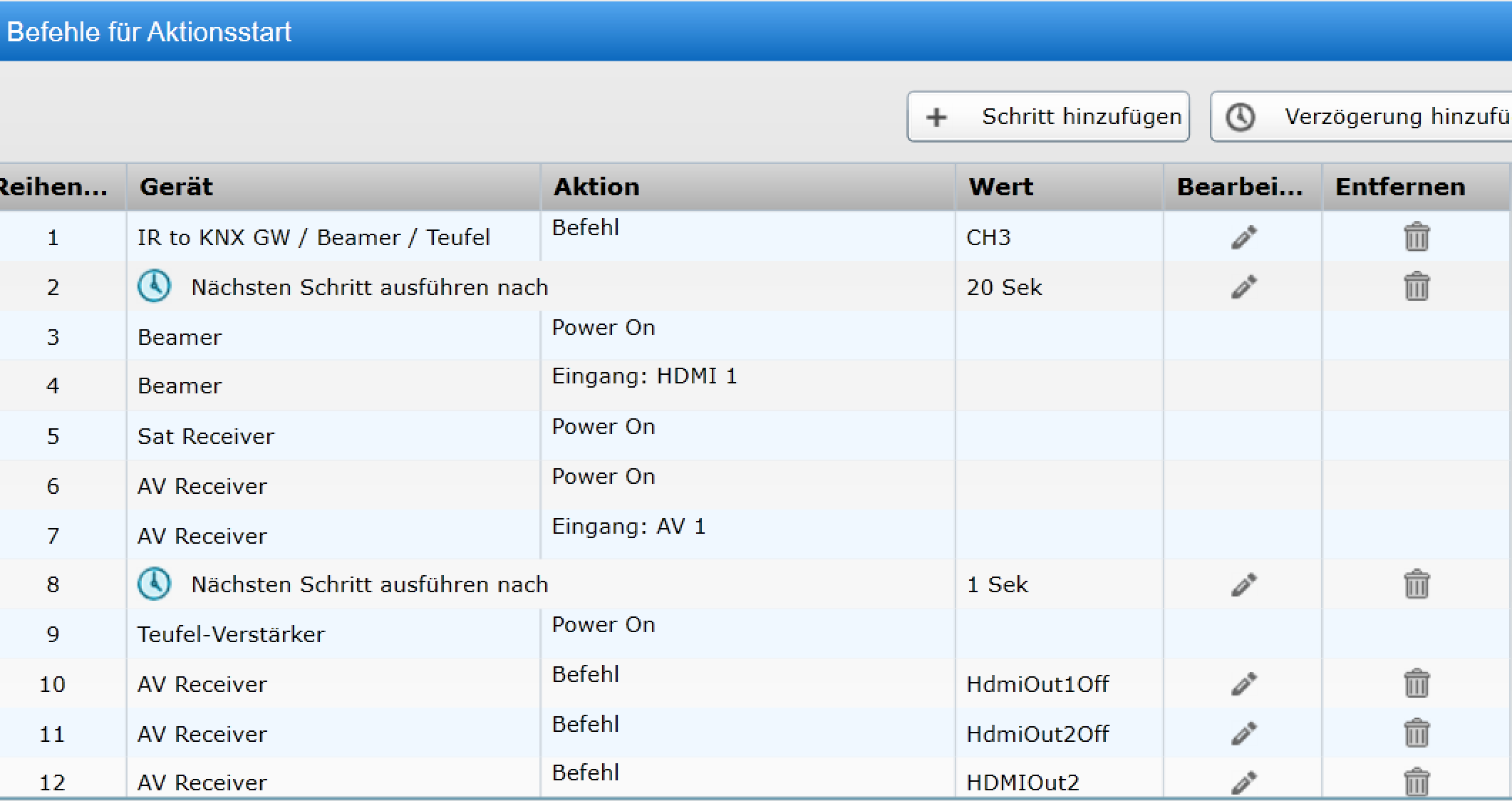Edit the HDMIOut2 command in step 12
Viewport: 1512px width, 801px height.
pos(1242,782)
